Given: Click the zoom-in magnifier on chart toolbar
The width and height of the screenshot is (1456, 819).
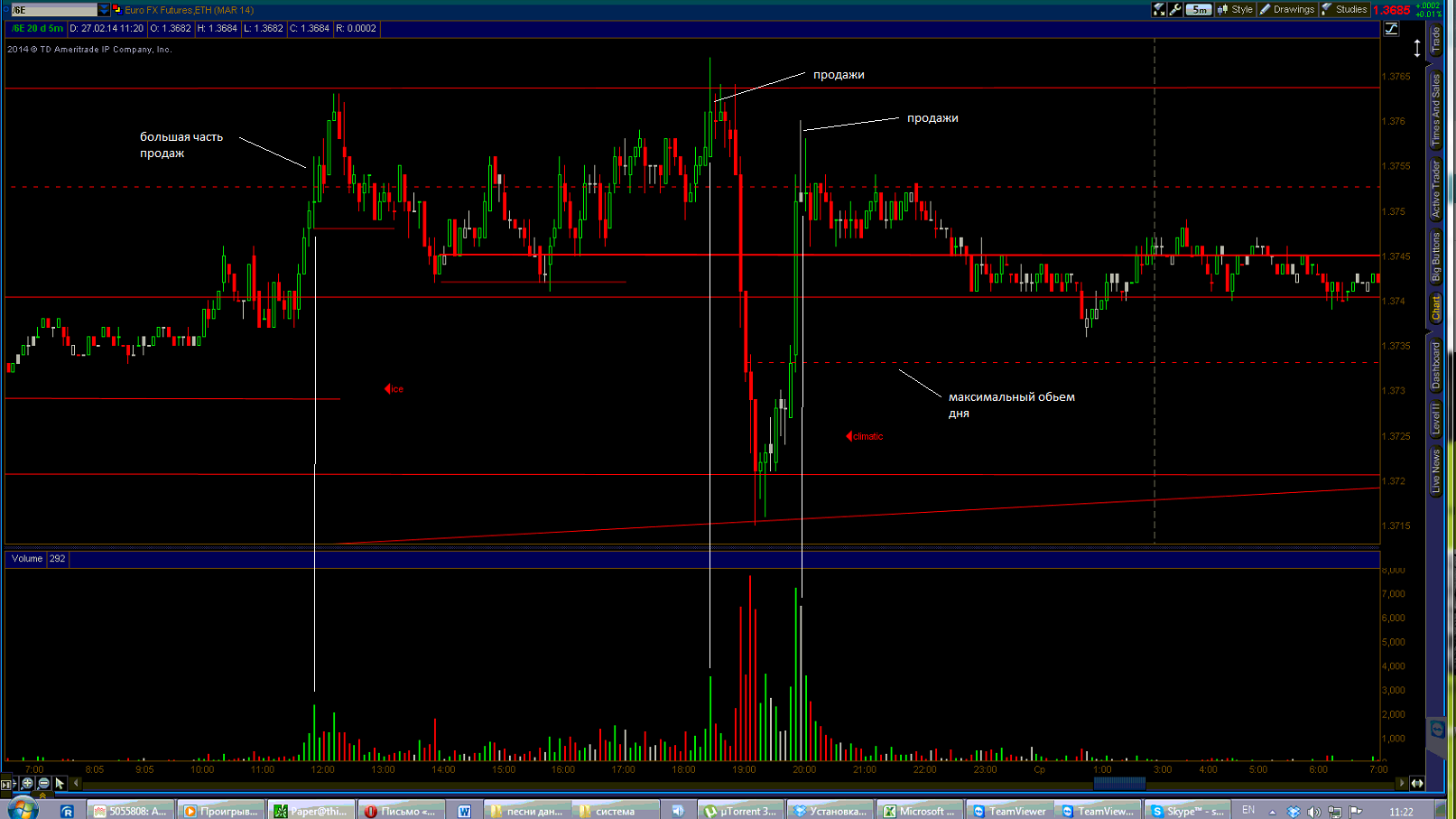Looking at the screenshot, I should (x=27, y=783).
